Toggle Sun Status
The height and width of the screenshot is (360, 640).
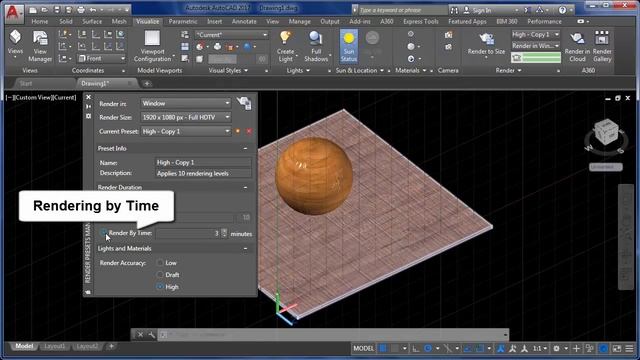(x=349, y=46)
